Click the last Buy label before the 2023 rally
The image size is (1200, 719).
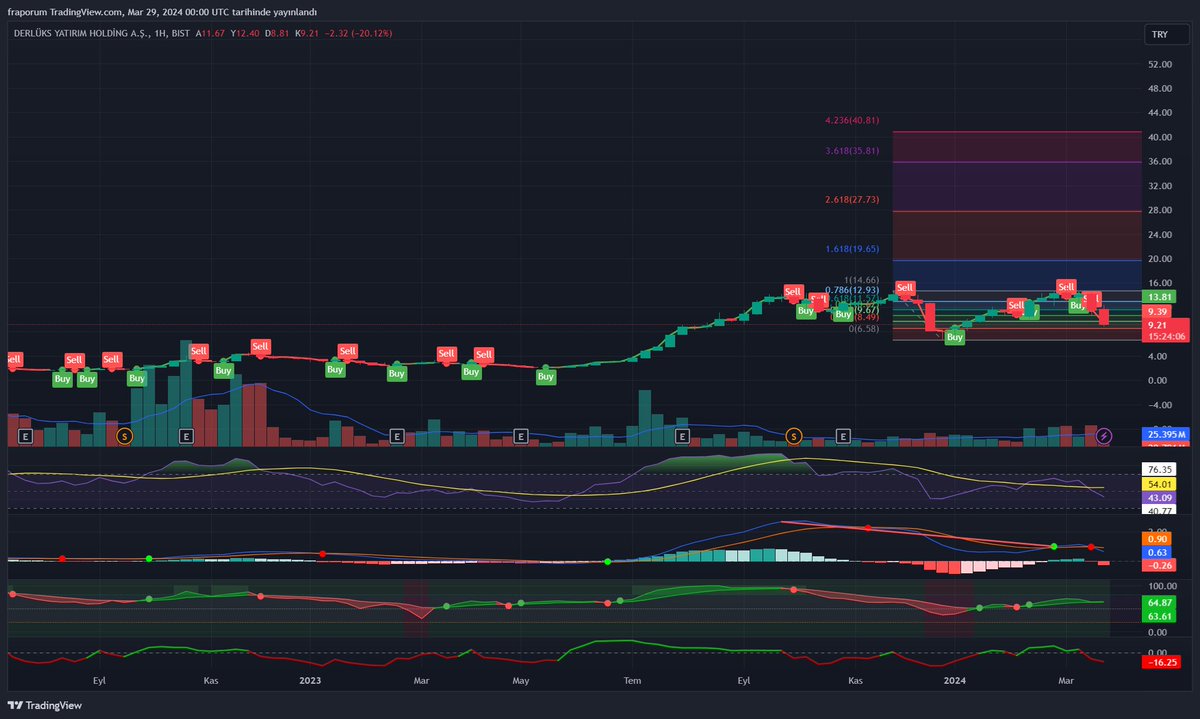(x=545, y=377)
